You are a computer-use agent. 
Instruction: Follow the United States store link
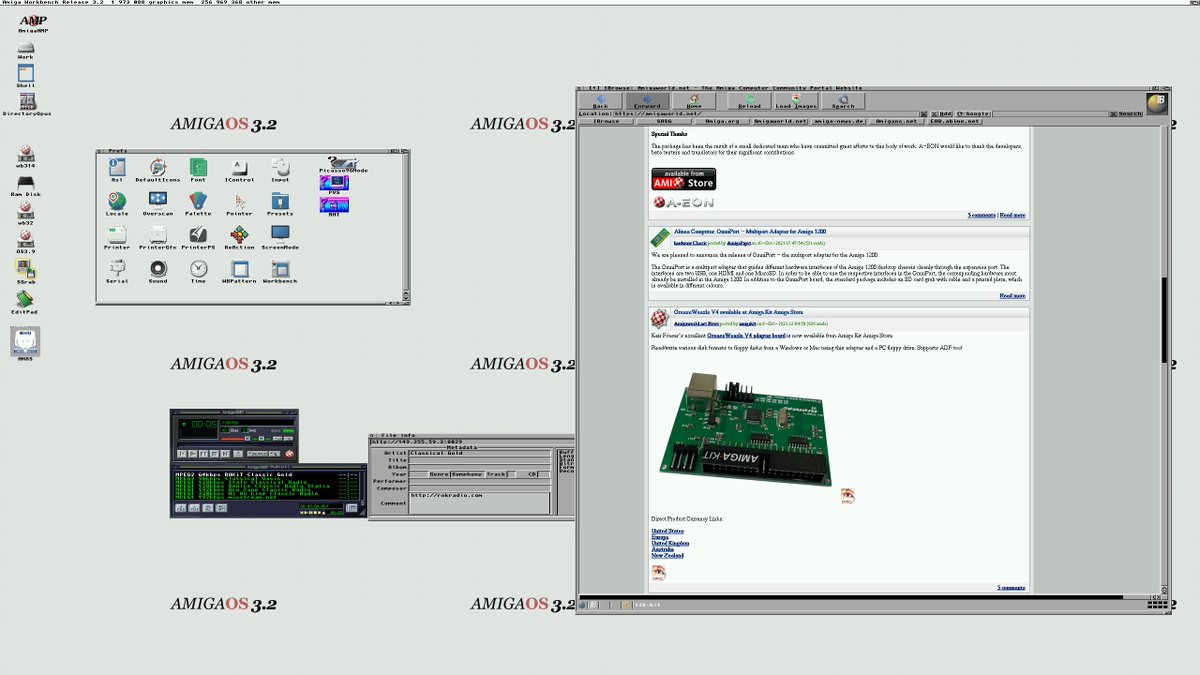click(x=667, y=531)
